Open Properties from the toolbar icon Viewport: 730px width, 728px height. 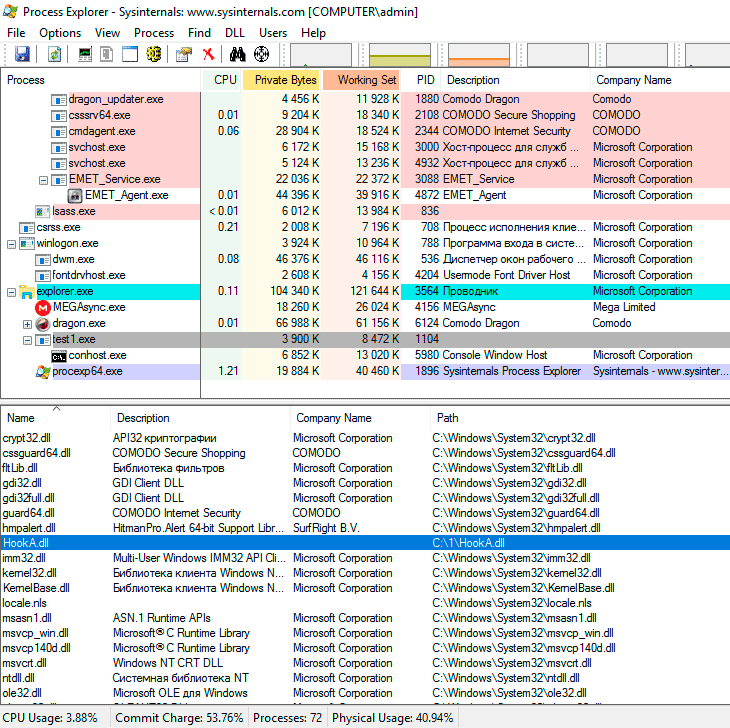point(184,54)
